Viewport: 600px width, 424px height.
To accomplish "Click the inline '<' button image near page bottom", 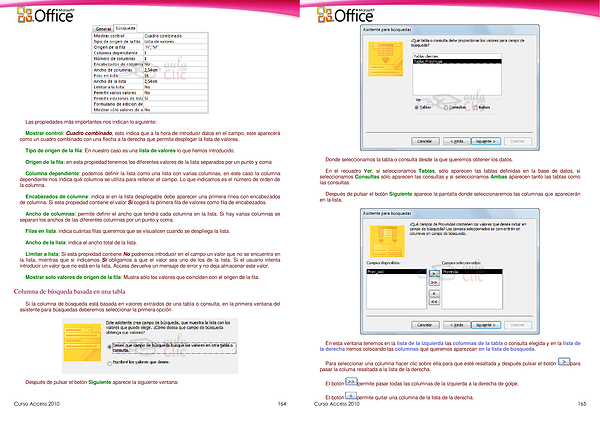I will click(x=352, y=396).
